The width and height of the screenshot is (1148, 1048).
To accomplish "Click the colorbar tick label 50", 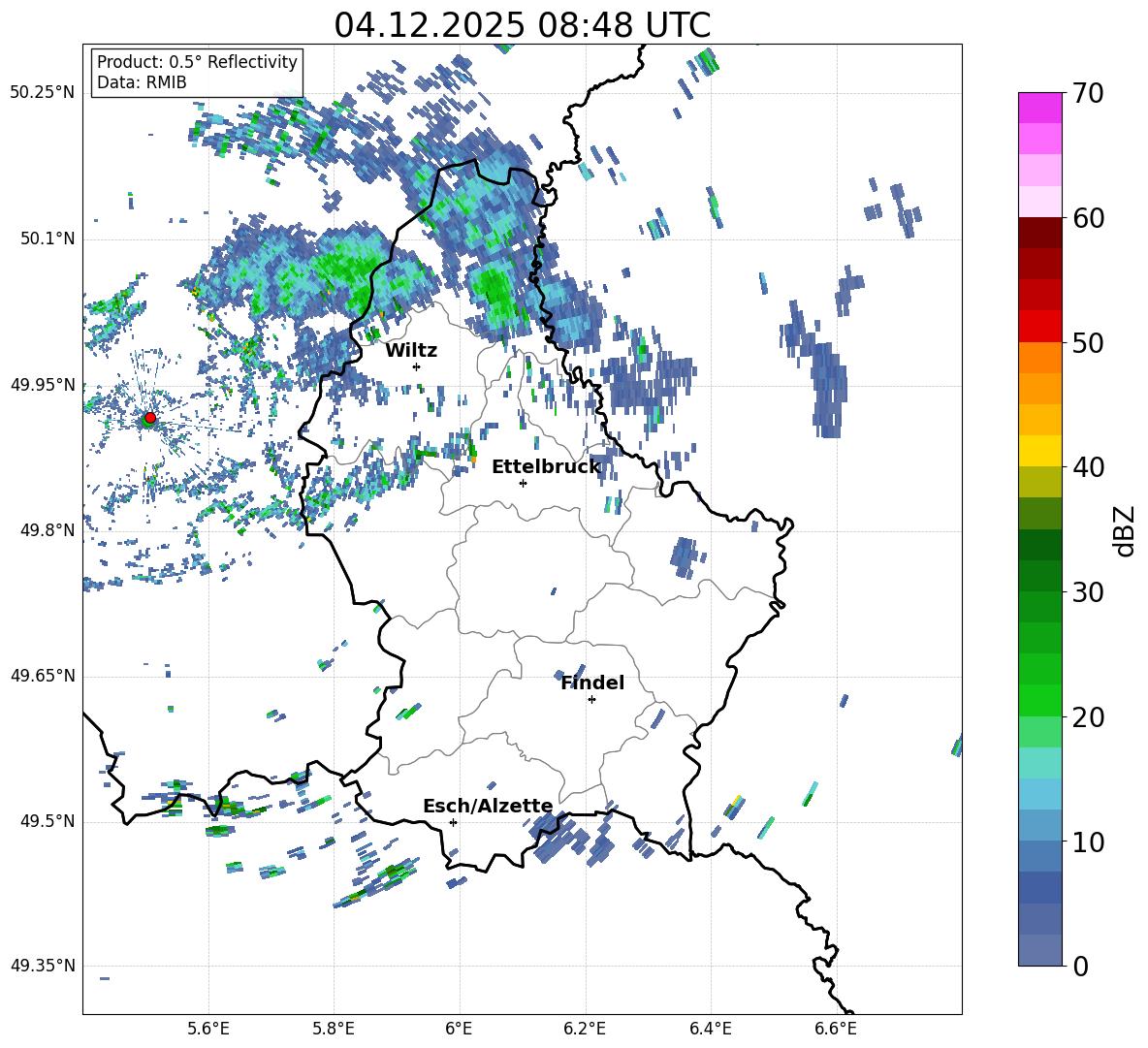I will tap(1088, 342).
